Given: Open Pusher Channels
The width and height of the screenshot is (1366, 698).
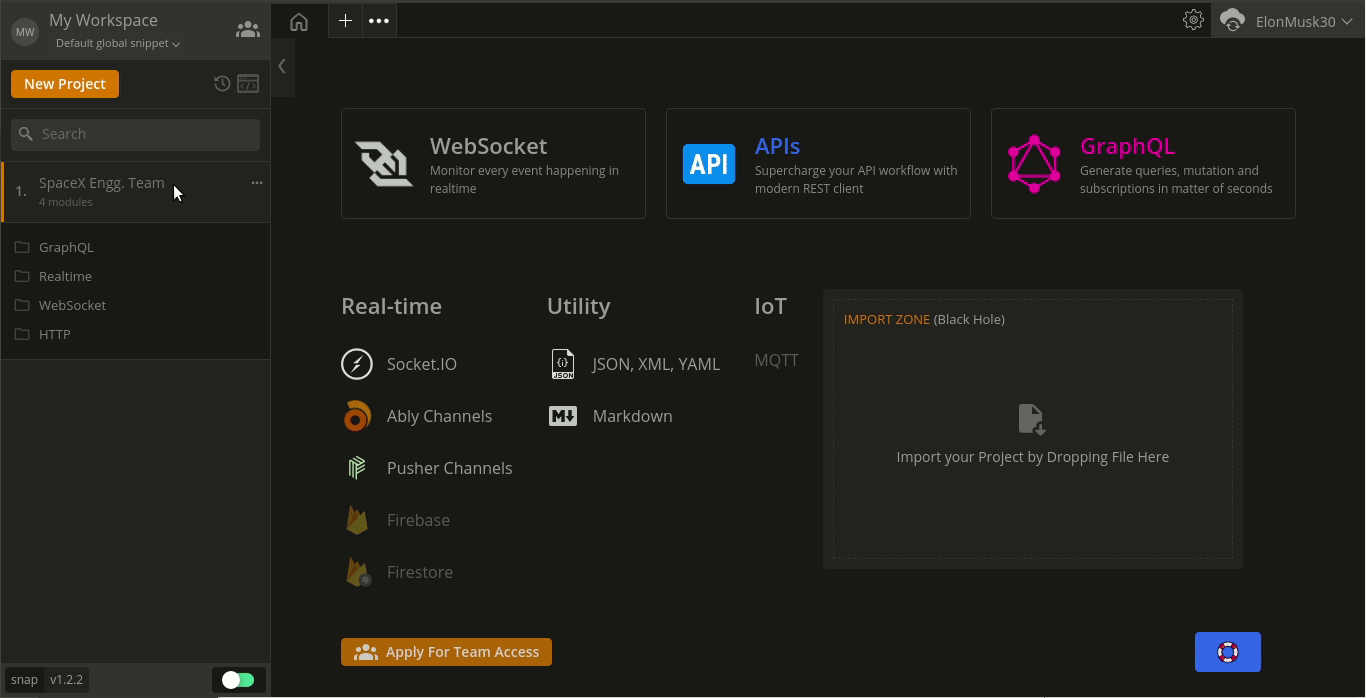Looking at the screenshot, I should click(x=449, y=468).
